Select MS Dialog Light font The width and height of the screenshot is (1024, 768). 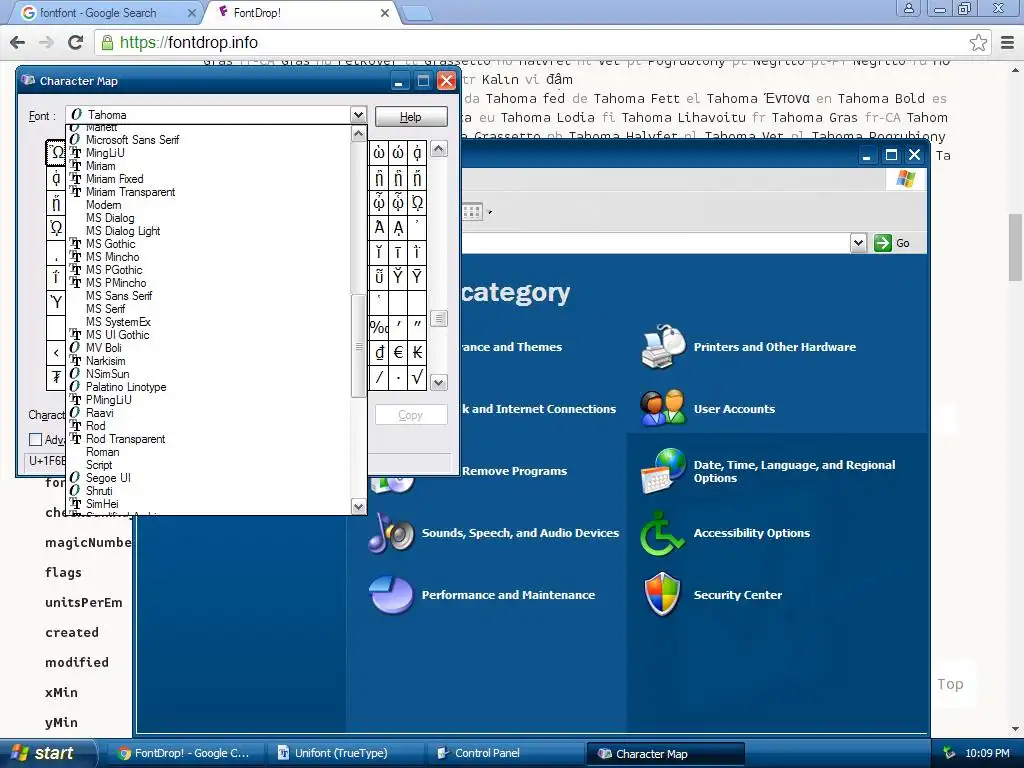pyautogui.click(x=123, y=231)
